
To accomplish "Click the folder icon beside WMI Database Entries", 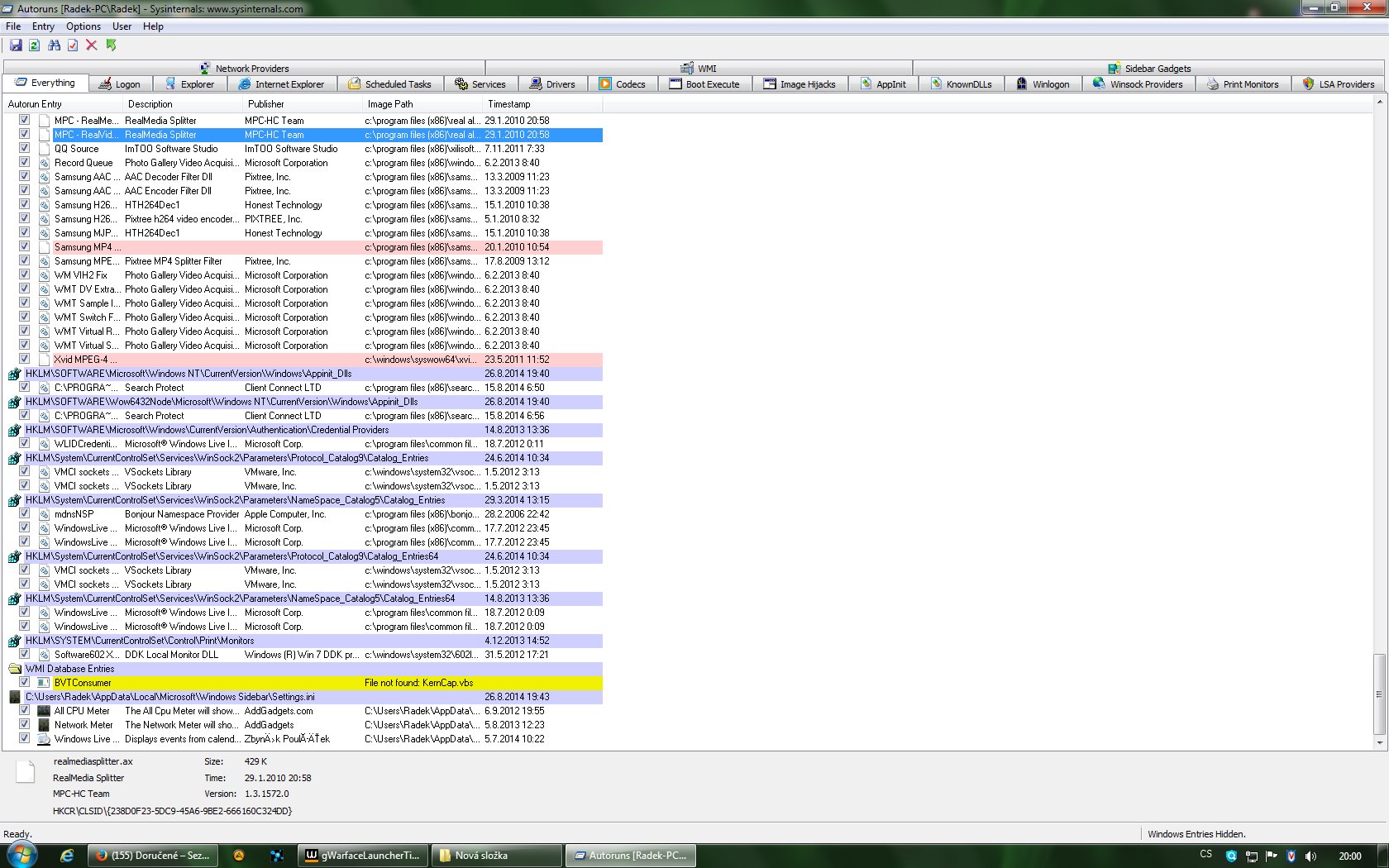I will coord(14,669).
